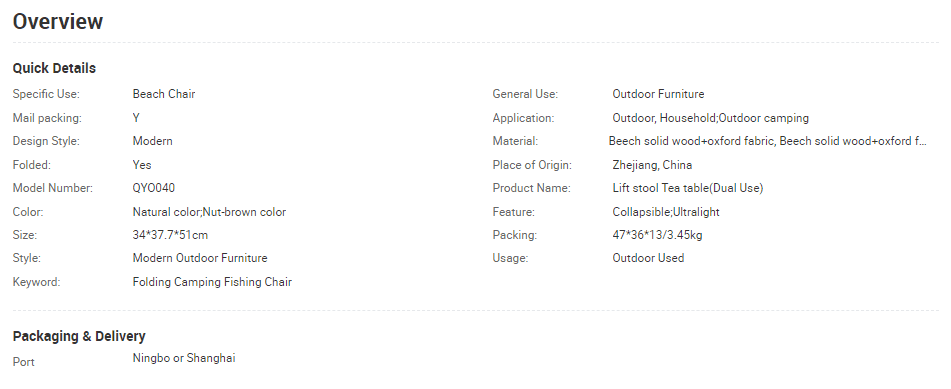Click the Packaging & Delivery heading

(x=79, y=336)
